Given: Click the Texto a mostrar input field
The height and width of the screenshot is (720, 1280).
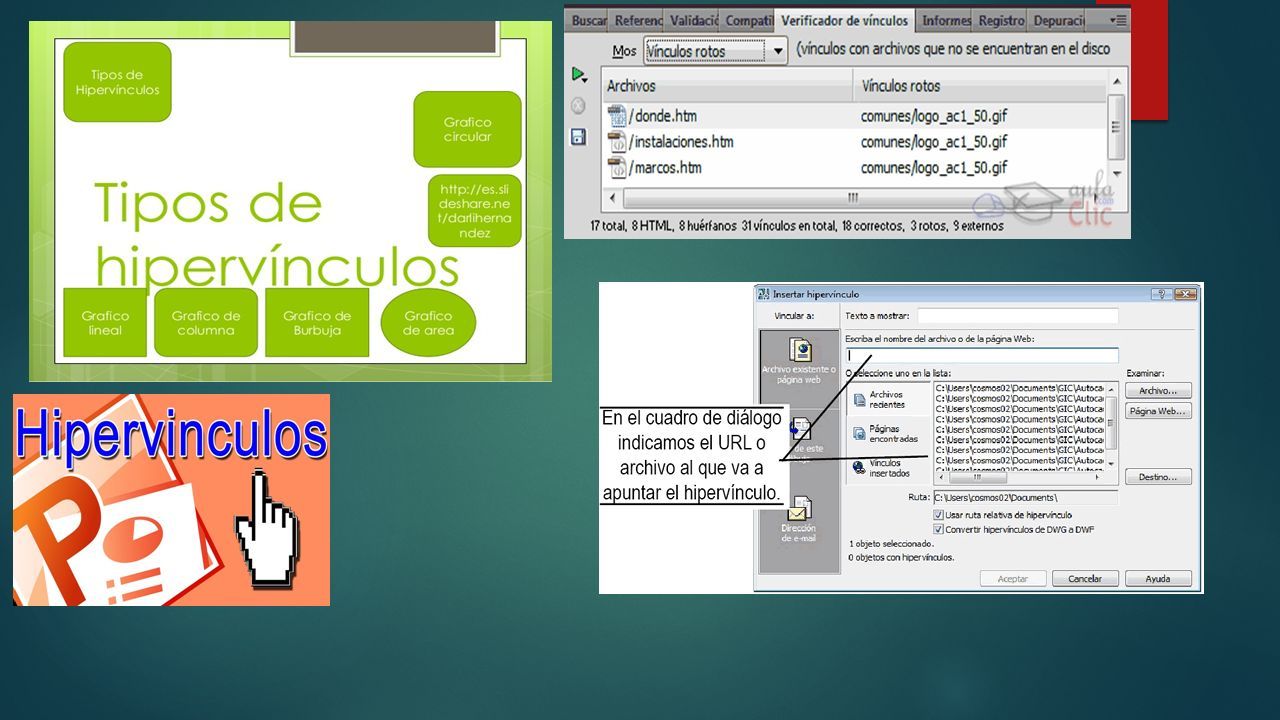Looking at the screenshot, I should click(1018, 315).
